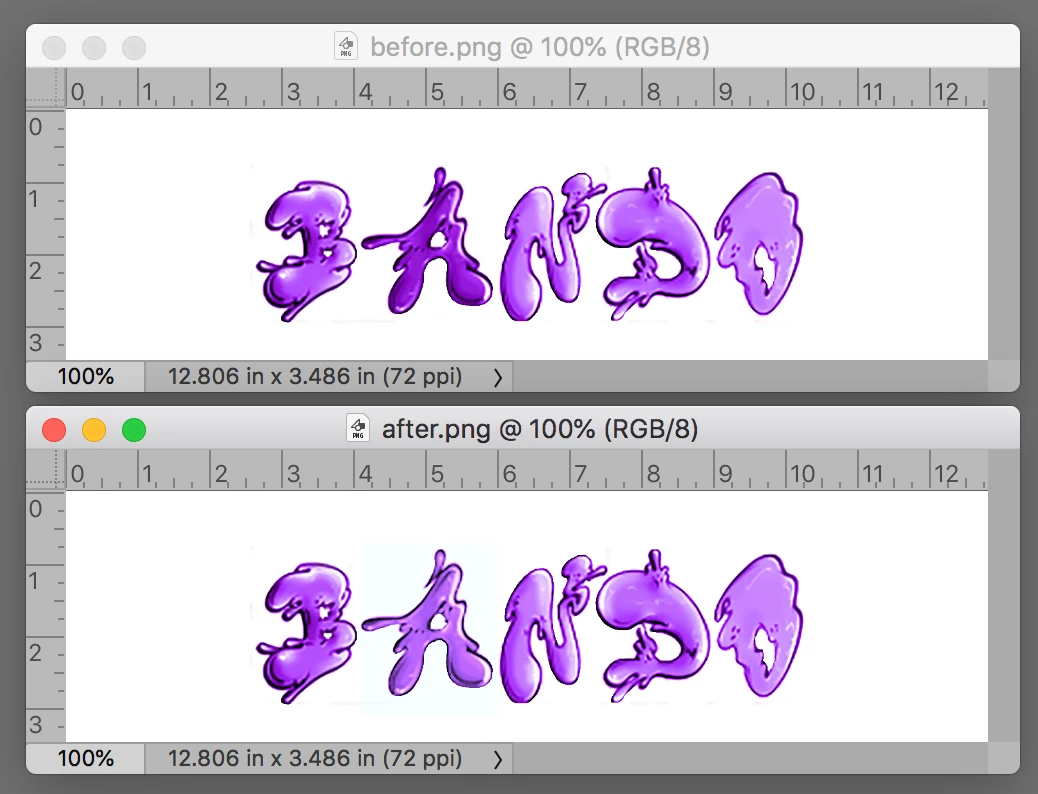The width and height of the screenshot is (1038, 794).
Task: Click the after.png title text
Action: tap(540, 429)
